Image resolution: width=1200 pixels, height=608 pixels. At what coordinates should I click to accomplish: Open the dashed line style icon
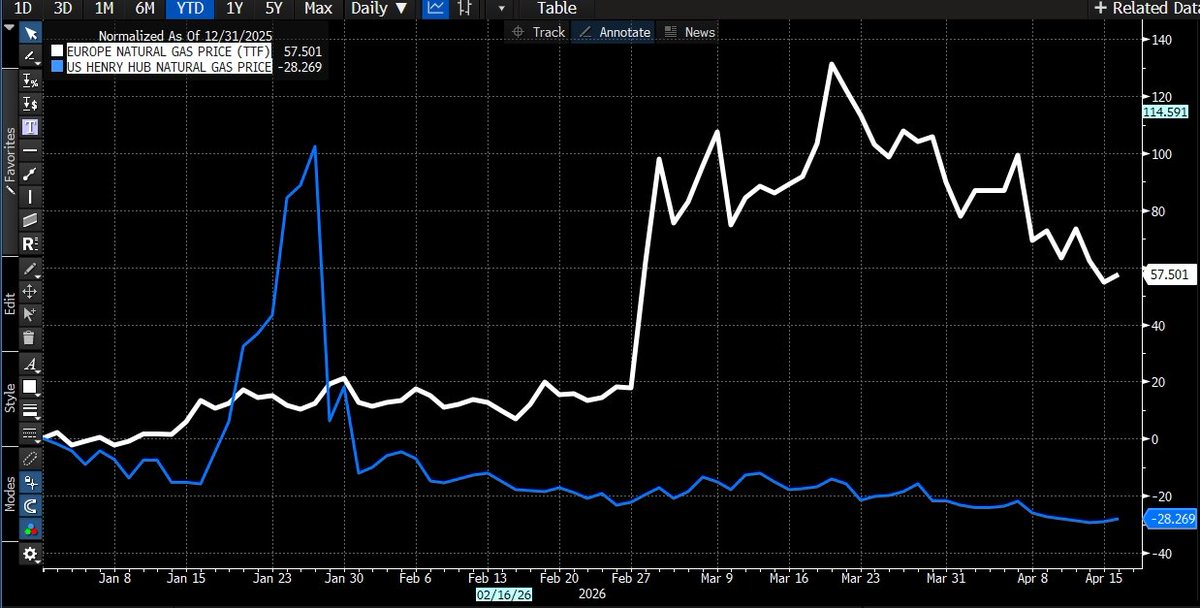click(30, 433)
